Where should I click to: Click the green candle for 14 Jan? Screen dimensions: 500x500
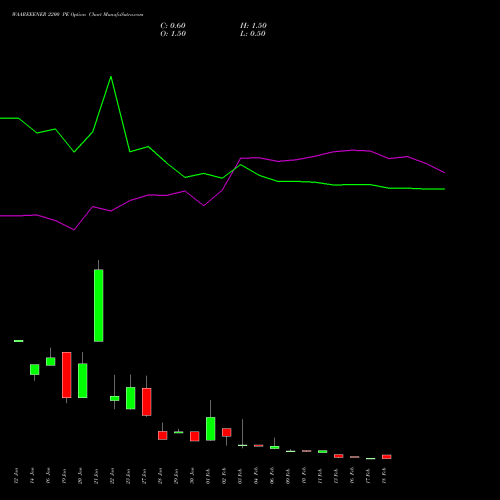click(35, 369)
